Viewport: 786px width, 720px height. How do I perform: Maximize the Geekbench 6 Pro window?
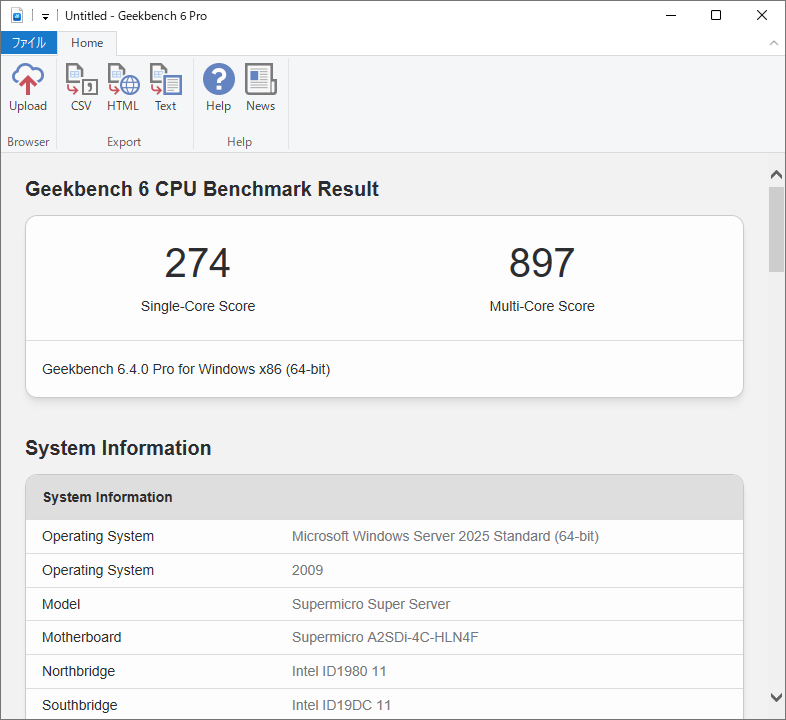click(716, 16)
